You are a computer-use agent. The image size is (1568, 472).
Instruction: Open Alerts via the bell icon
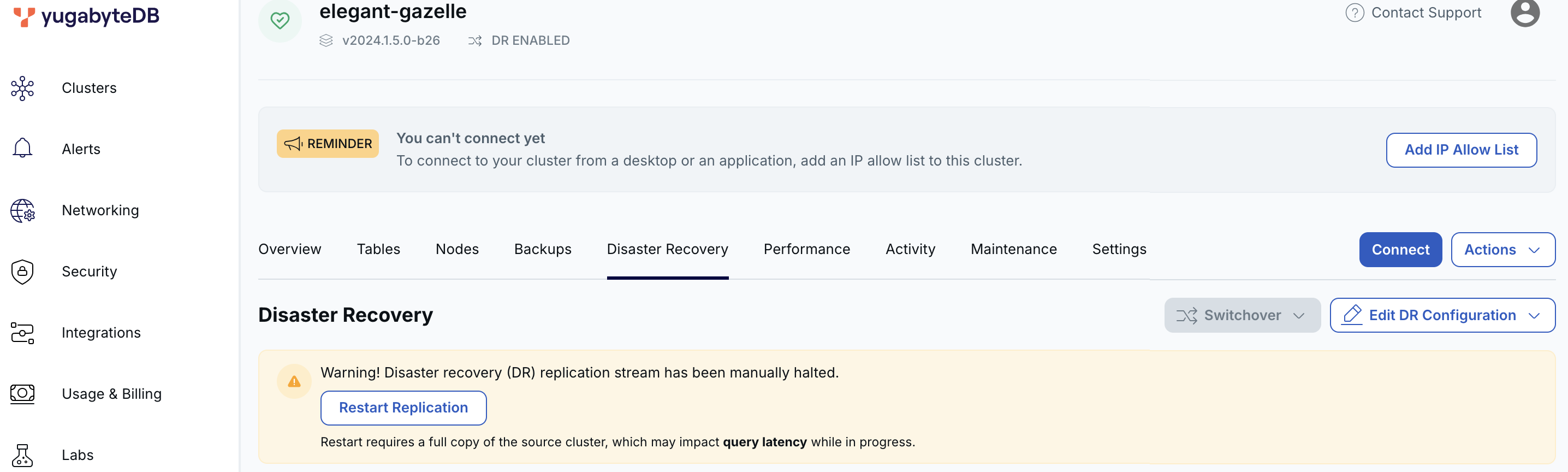pos(22,149)
